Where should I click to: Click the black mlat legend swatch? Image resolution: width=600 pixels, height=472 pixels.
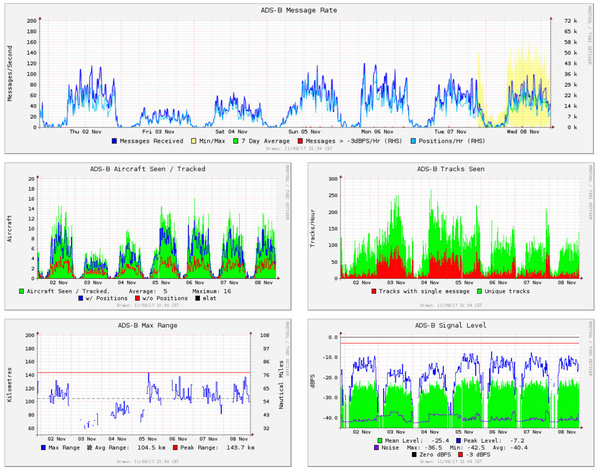[197, 298]
